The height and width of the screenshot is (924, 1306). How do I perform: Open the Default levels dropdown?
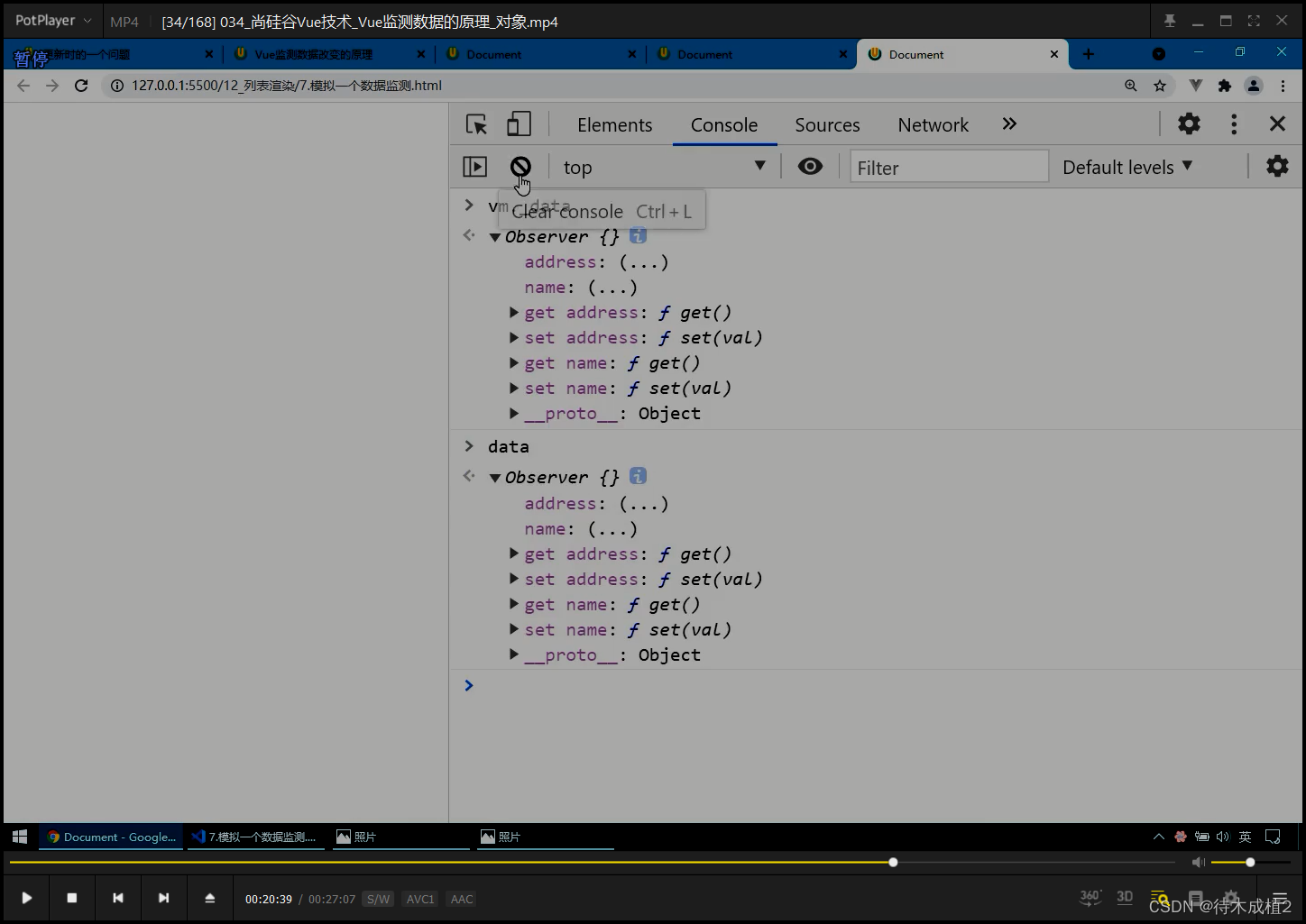point(1127,167)
